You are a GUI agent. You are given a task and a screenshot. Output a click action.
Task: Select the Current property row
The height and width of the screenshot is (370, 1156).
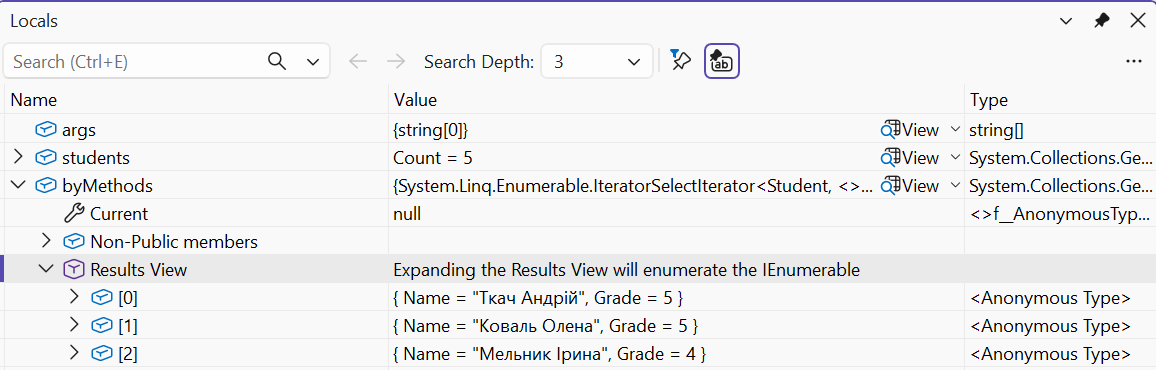[578, 214]
